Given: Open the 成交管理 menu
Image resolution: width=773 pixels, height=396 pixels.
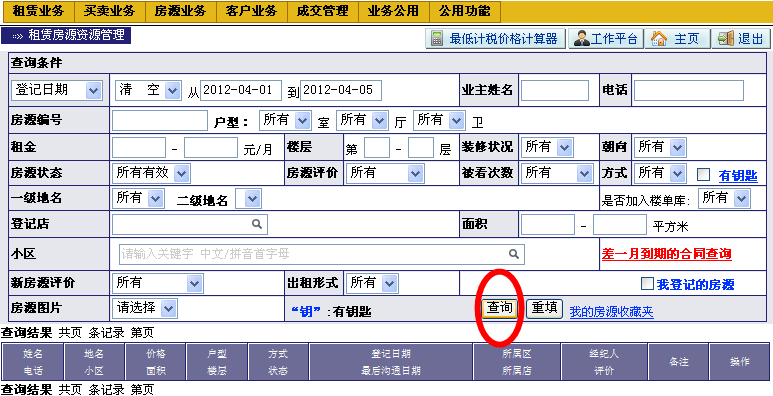Looking at the screenshot, I should 322,11.
